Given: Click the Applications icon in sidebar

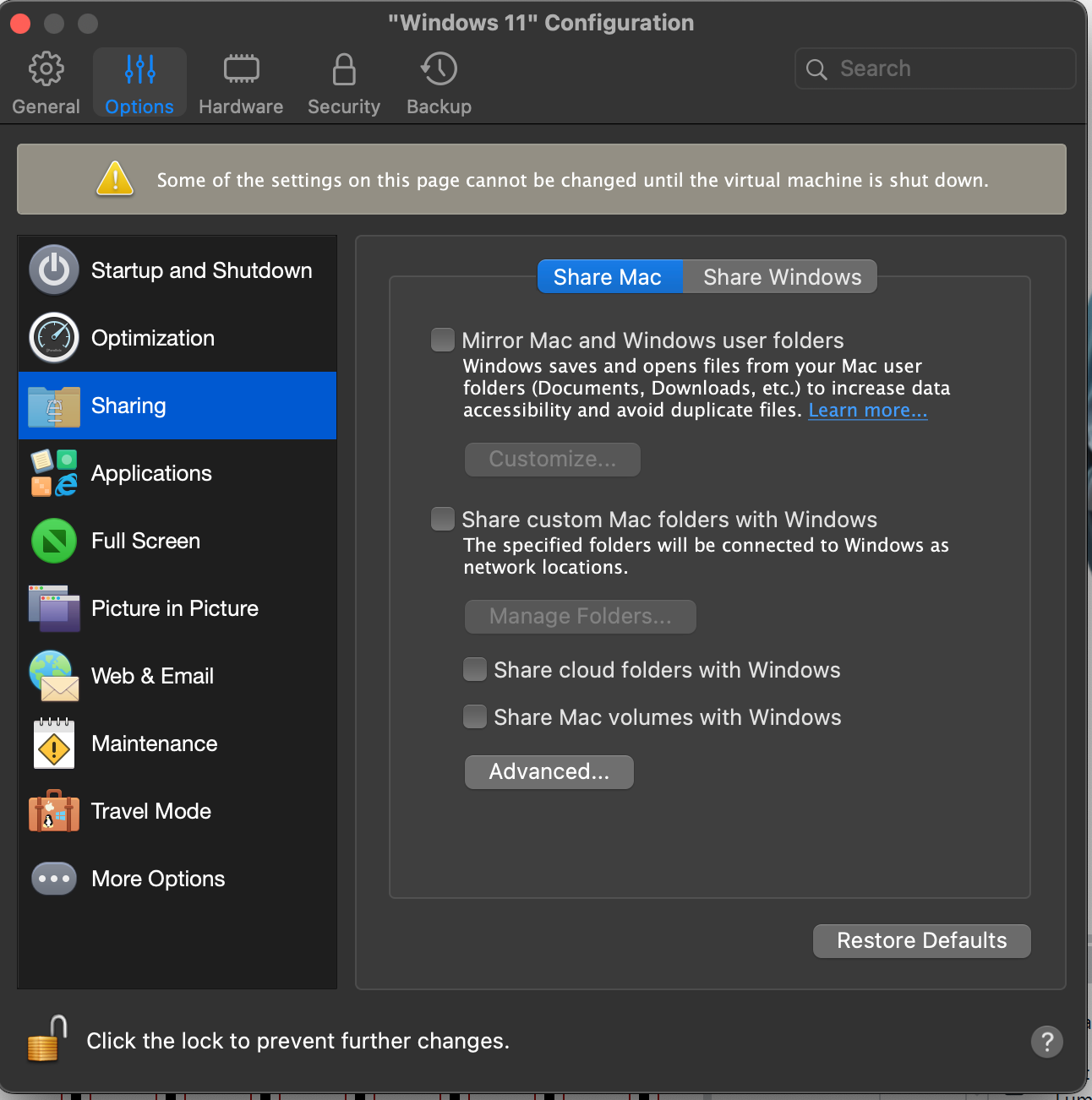Looking at the screenshot, I should (54, 473).
